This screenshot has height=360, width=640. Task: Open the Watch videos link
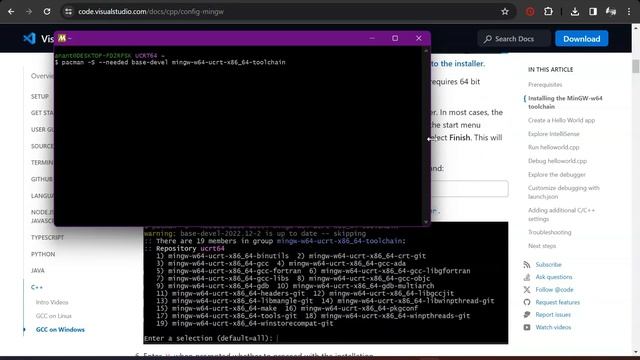pos(553,327)
